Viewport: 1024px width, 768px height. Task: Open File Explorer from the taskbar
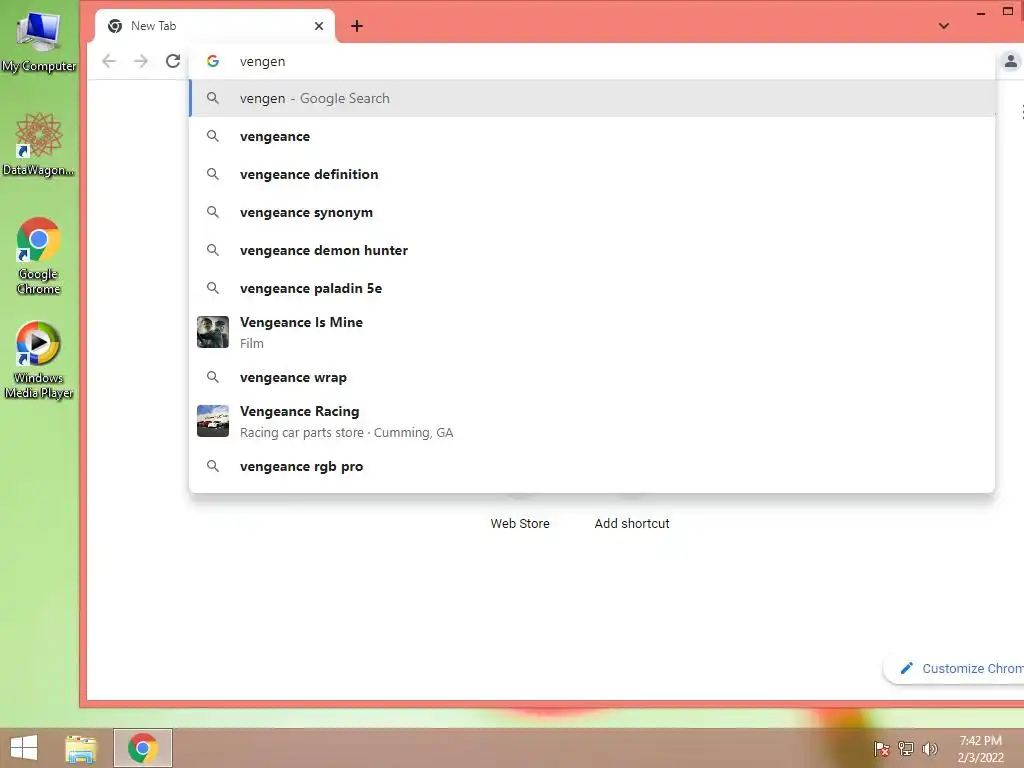(x=81, y=748)
